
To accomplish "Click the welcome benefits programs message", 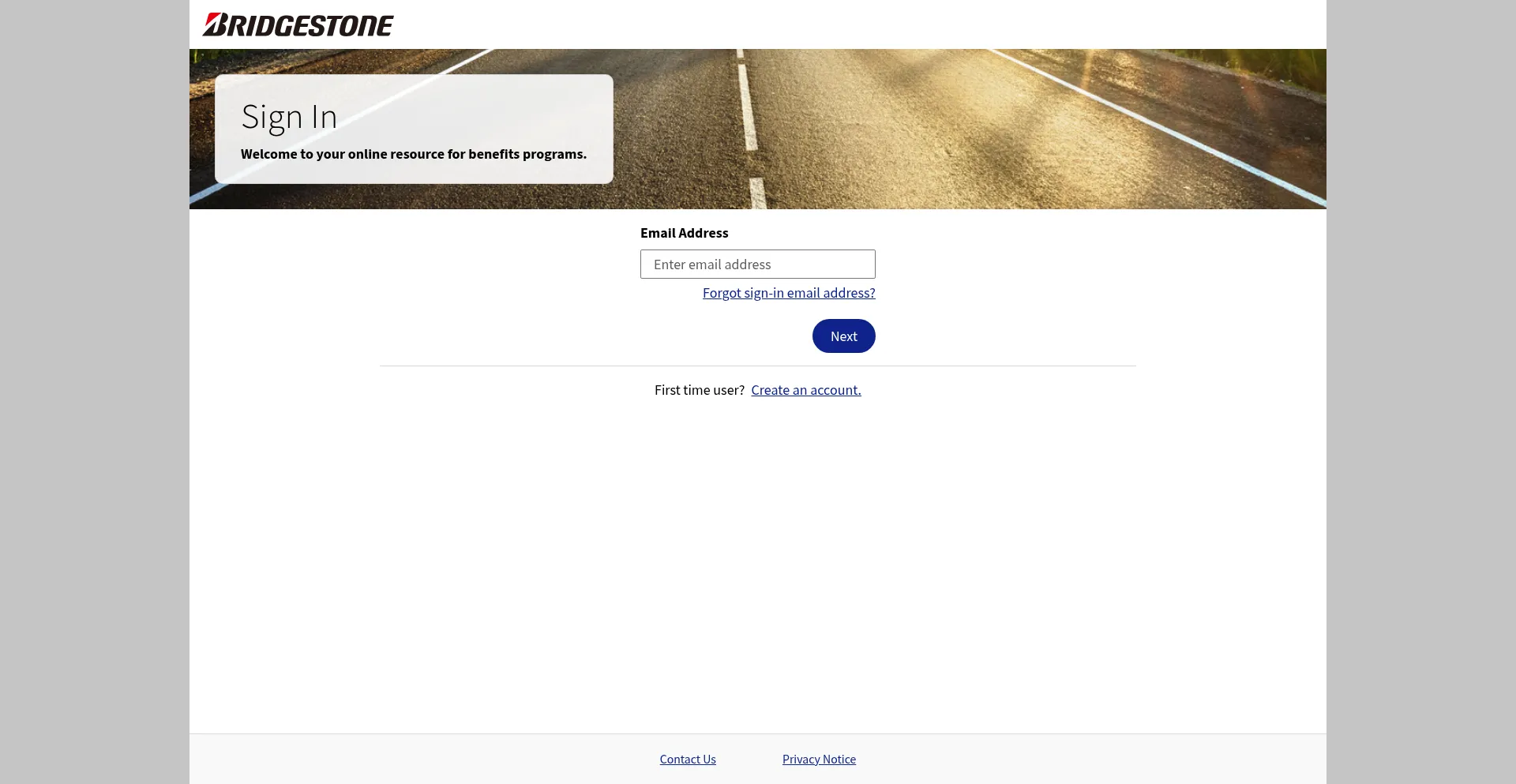I will tap(413, 154).
